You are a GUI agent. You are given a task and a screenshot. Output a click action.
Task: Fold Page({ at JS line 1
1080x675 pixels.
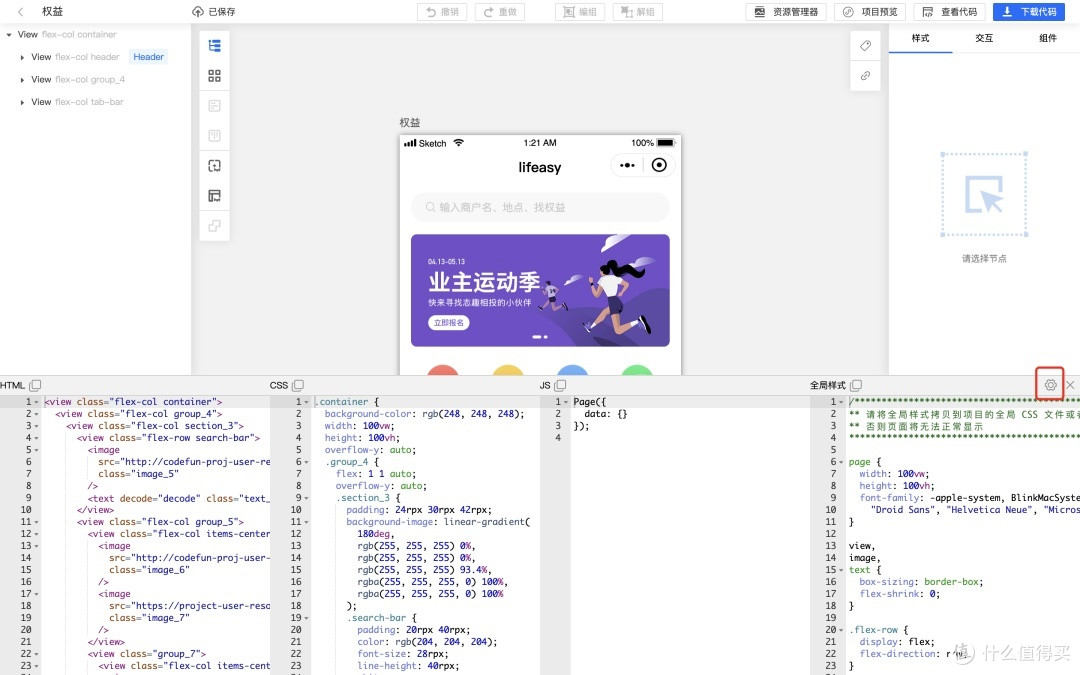(x=566, y=402)
